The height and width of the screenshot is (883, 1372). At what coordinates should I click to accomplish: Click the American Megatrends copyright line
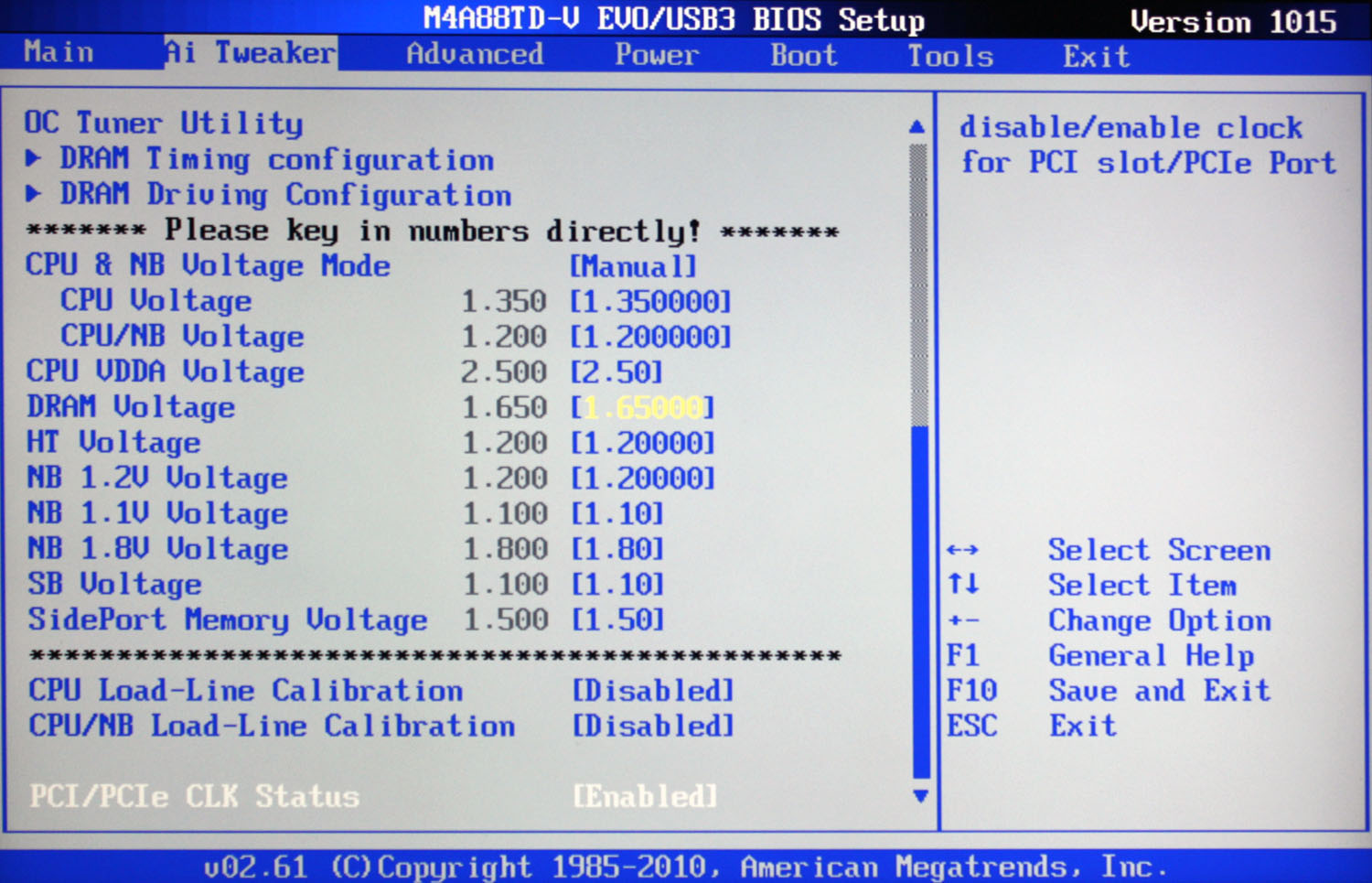pos(685,866)
